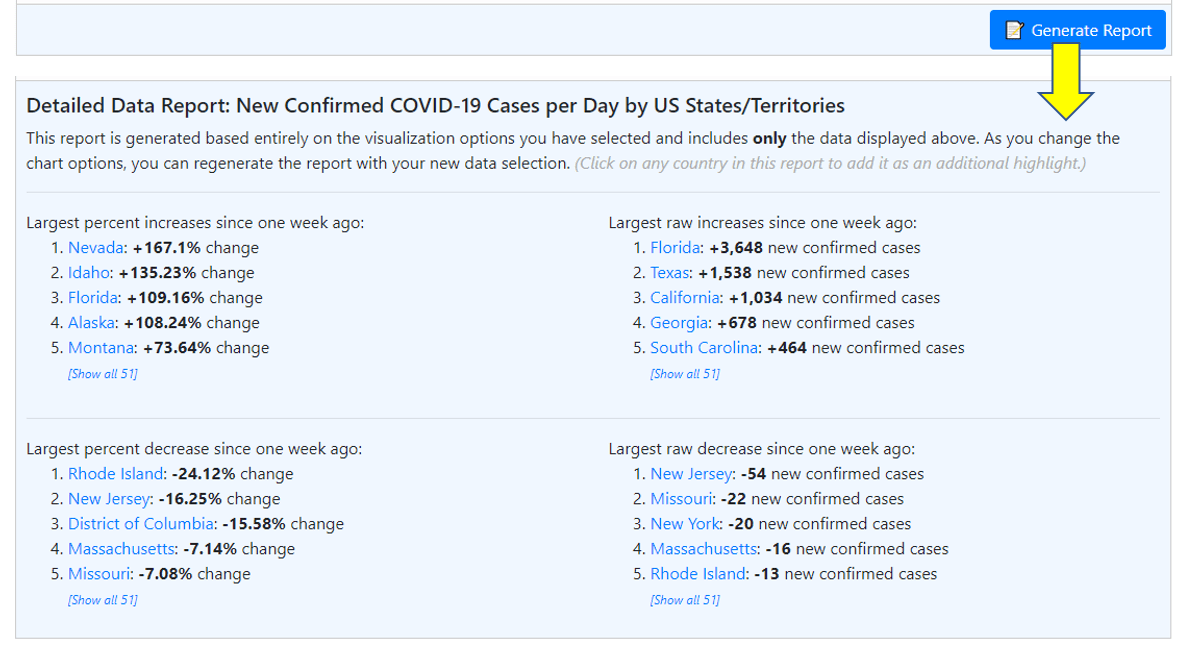Screen dimensions: 1186x645
Task: Choose Rhode Island in percent decrease list
Action: pyautogui.click(x=116, y=474)
